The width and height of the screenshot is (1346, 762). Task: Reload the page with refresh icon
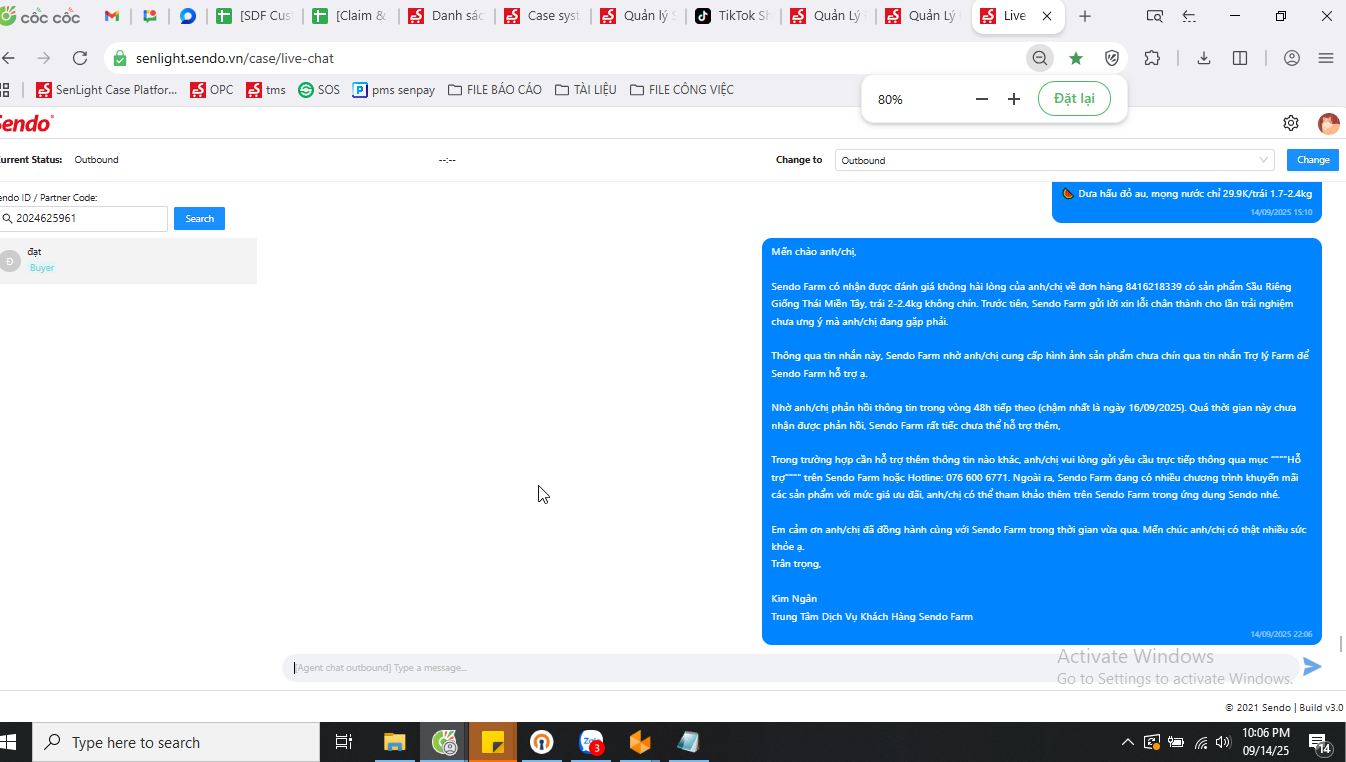(x=80, y=58)
